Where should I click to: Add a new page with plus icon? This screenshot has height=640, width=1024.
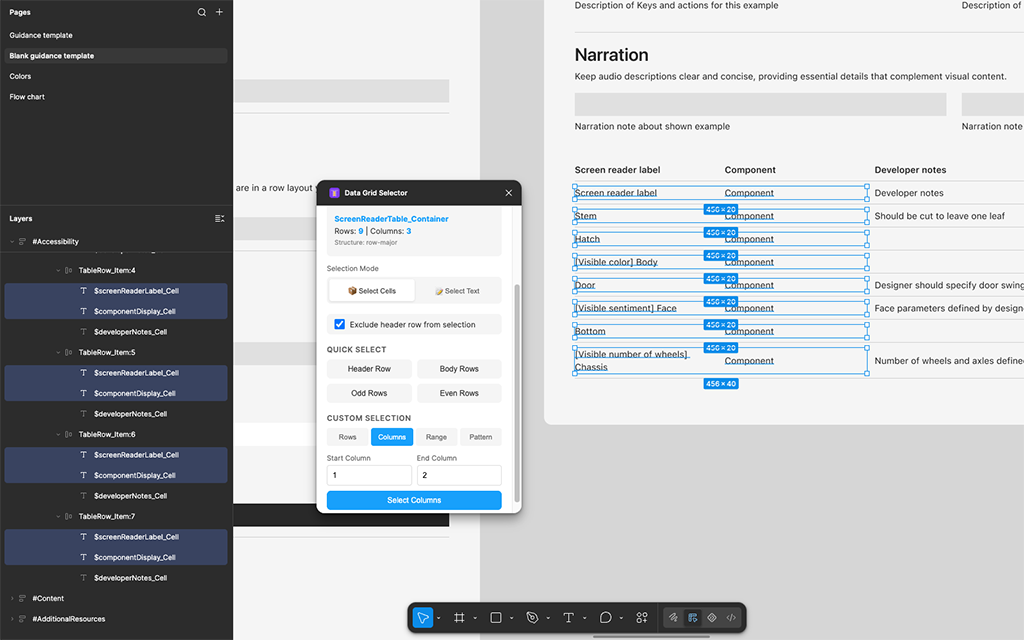pyautogui.click(x=219, y=12)
